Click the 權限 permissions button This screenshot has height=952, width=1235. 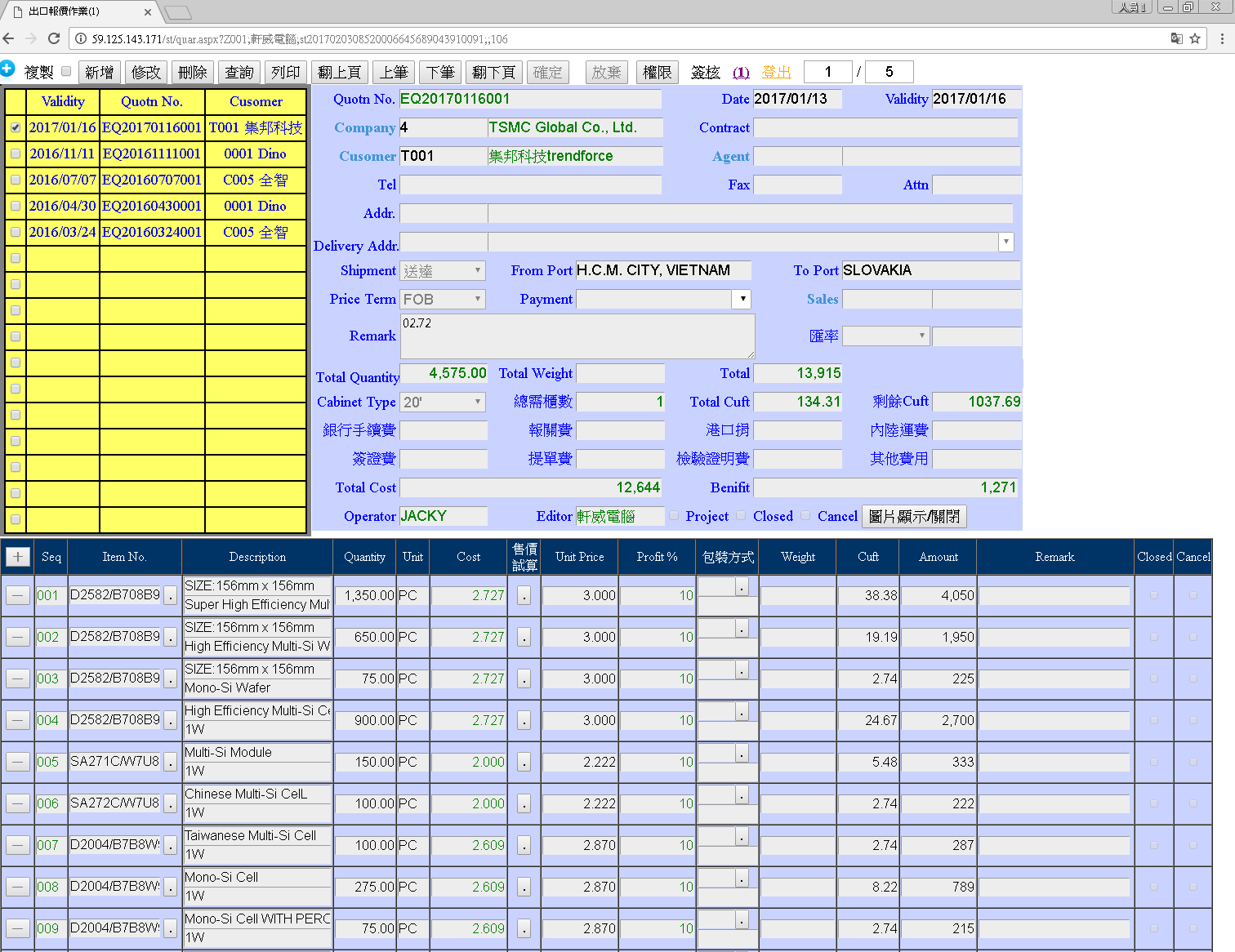click(x=658, y=73)
